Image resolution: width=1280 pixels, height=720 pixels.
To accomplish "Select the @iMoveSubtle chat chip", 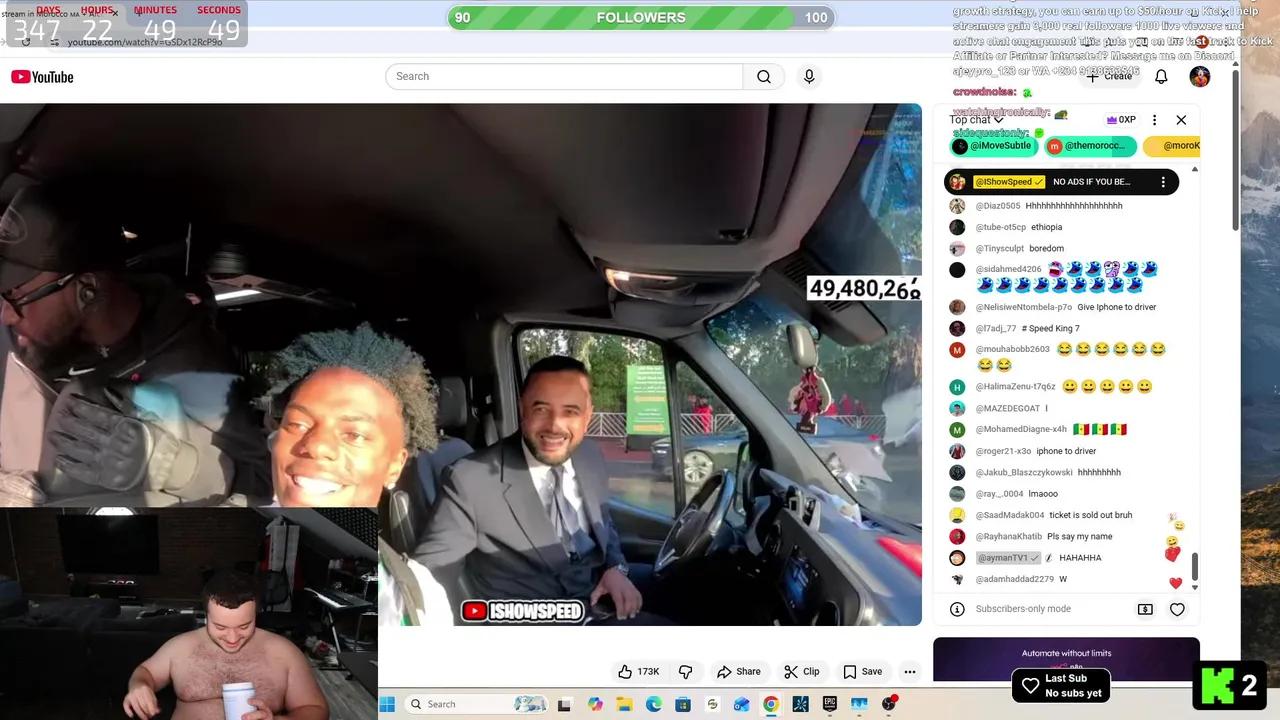I will click(x=992, y=146).
